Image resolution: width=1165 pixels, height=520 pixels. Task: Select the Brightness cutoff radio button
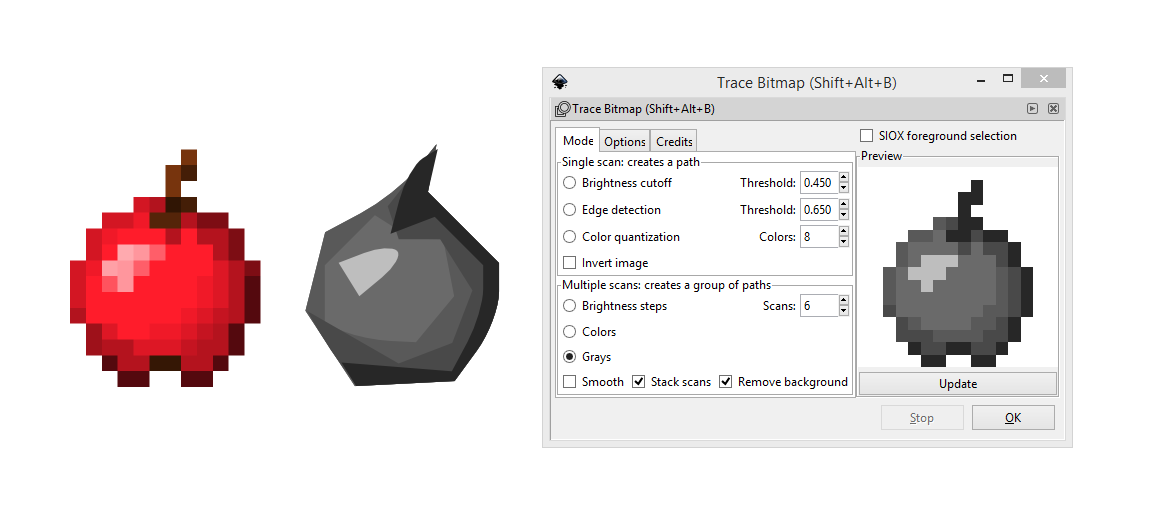[569, 183]
